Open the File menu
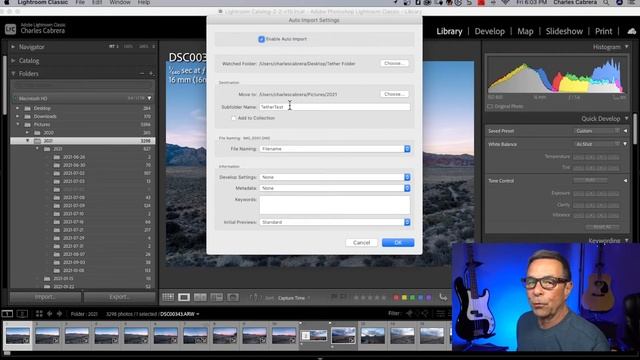The height and width of the screenshot is (360, 640). coord(80,2)
